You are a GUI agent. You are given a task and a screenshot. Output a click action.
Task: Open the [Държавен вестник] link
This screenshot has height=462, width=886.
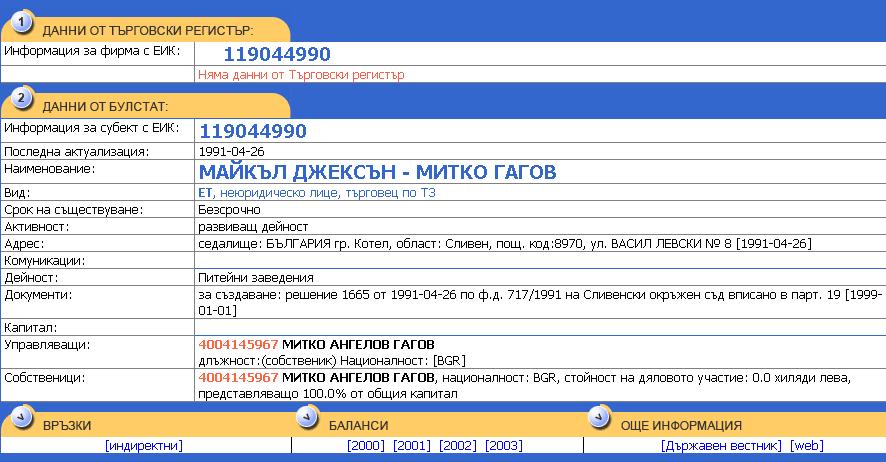(x=721, y=446)
